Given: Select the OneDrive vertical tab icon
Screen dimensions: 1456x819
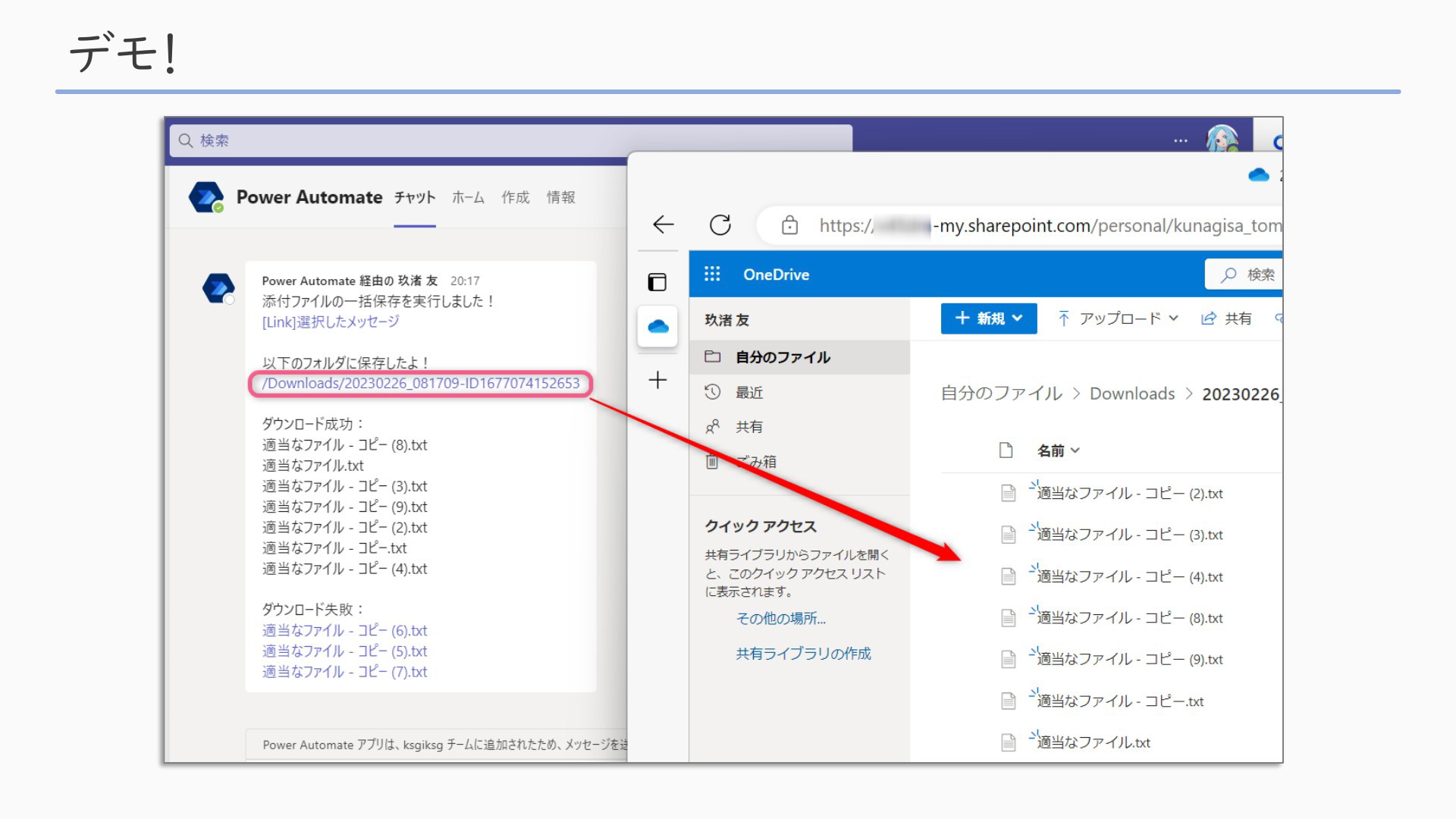Looking at the screenshot, I should tap(657, 327).
